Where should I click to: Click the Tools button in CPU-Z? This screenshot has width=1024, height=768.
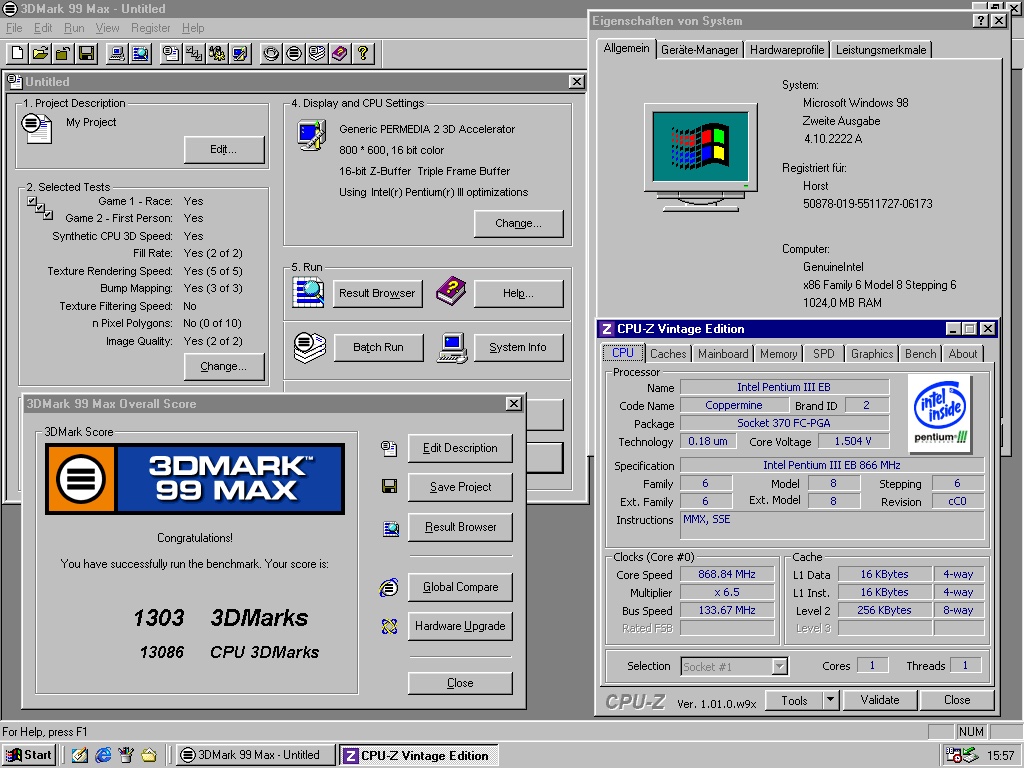coord(794,700)
